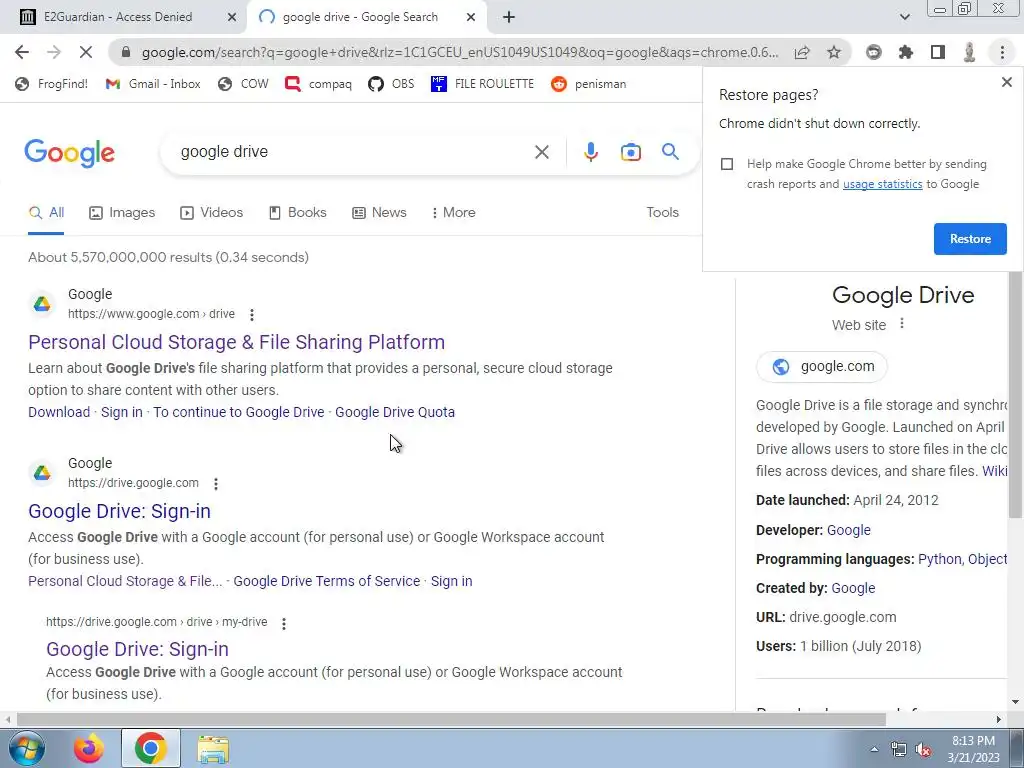1024x768 pixels.
Task: Start a voice search with the microphone
Action: point(590,152)
